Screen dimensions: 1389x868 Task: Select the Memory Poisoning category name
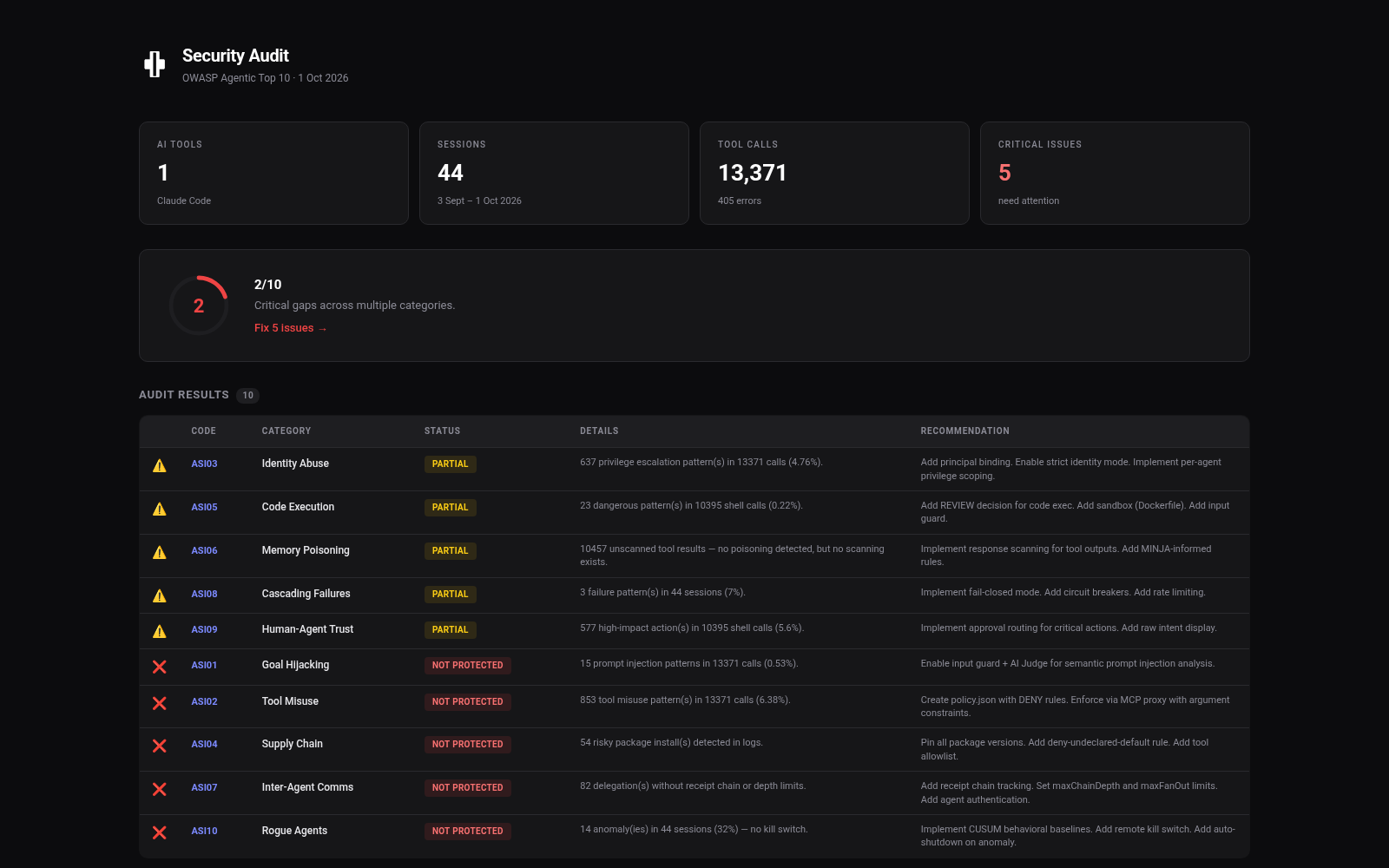coord(306,550)
